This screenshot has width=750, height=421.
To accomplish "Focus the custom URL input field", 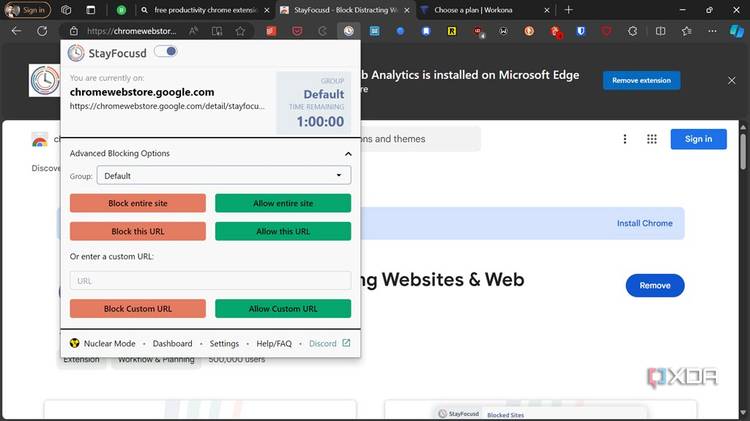I will click(x=210, y=281).
